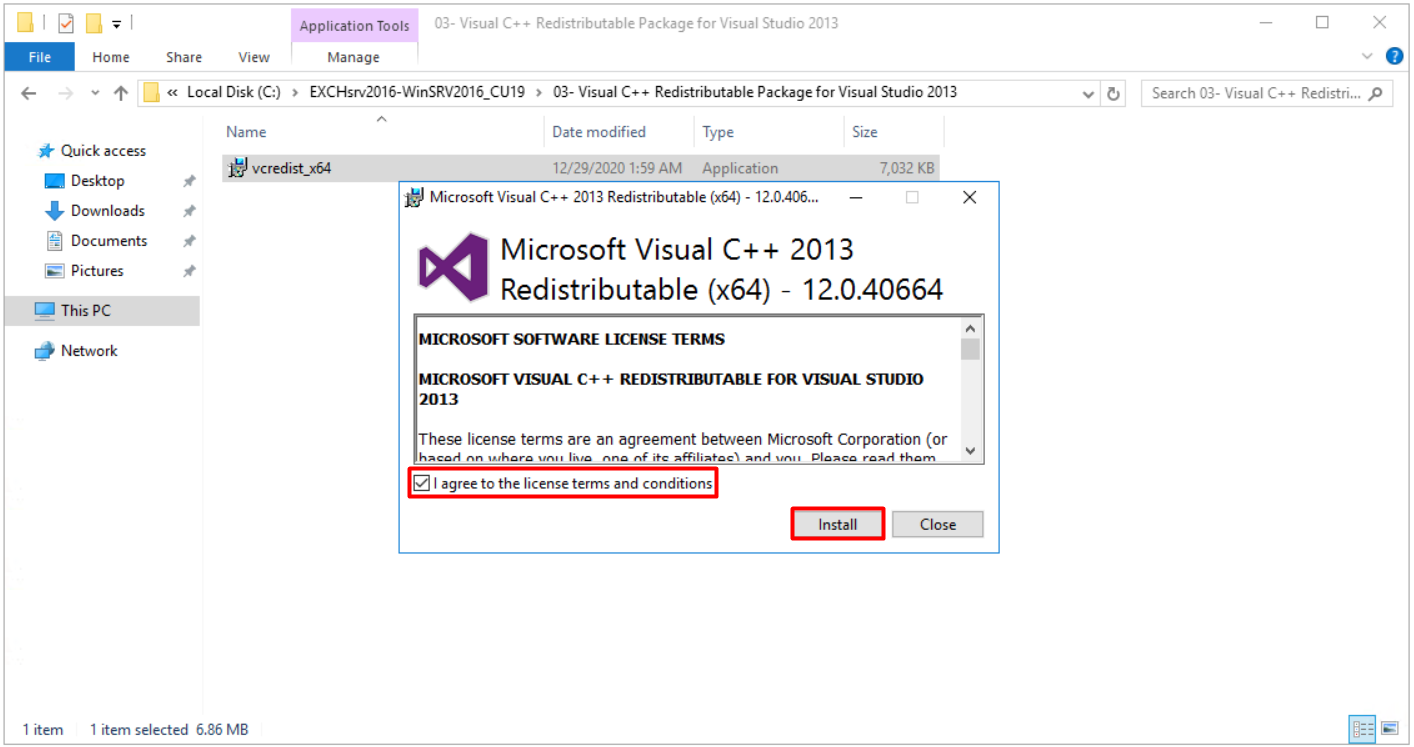Open the Manage ribbon tab
Screen dimensions: 1414x747
354,57
